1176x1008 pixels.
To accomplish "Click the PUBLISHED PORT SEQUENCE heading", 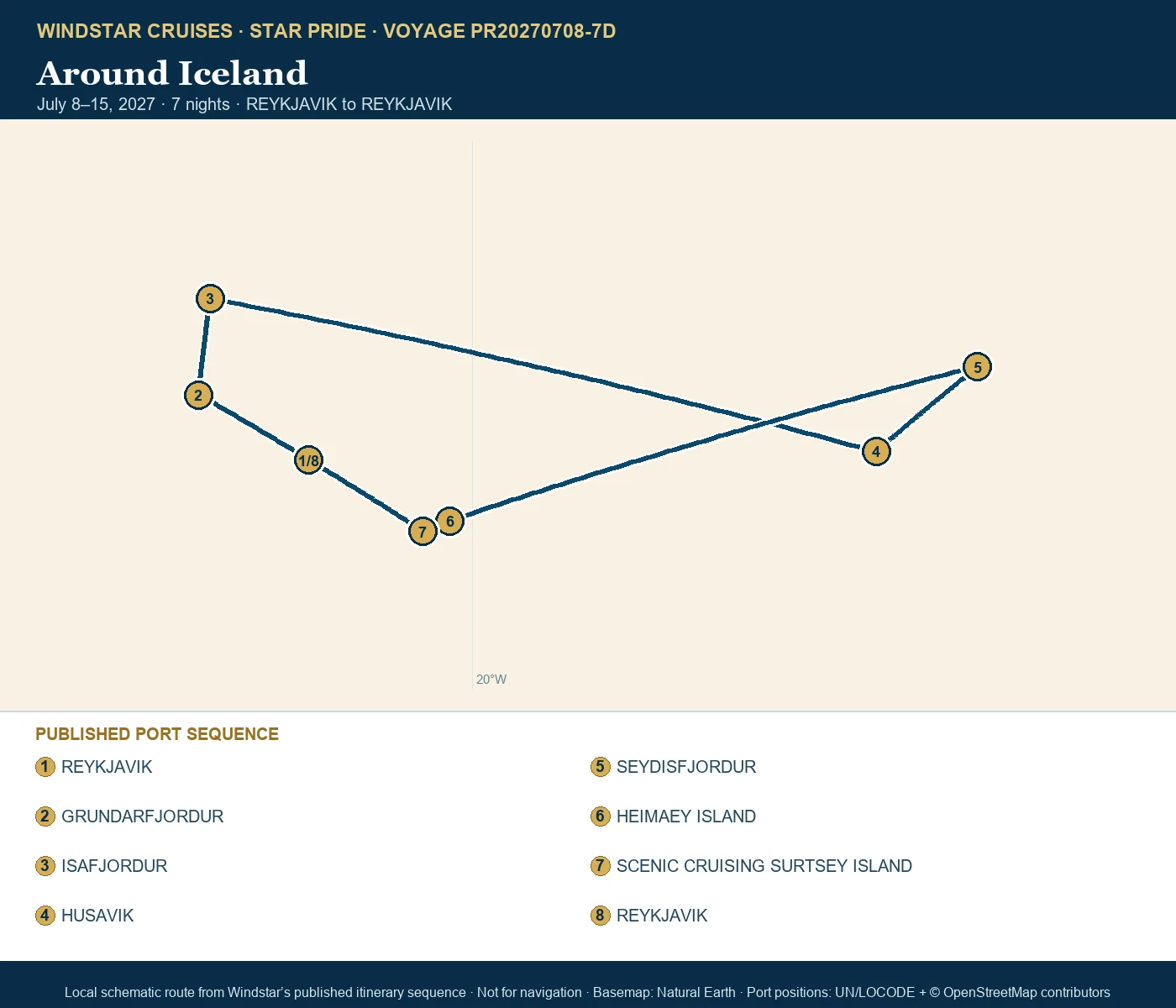I will 157,734.
